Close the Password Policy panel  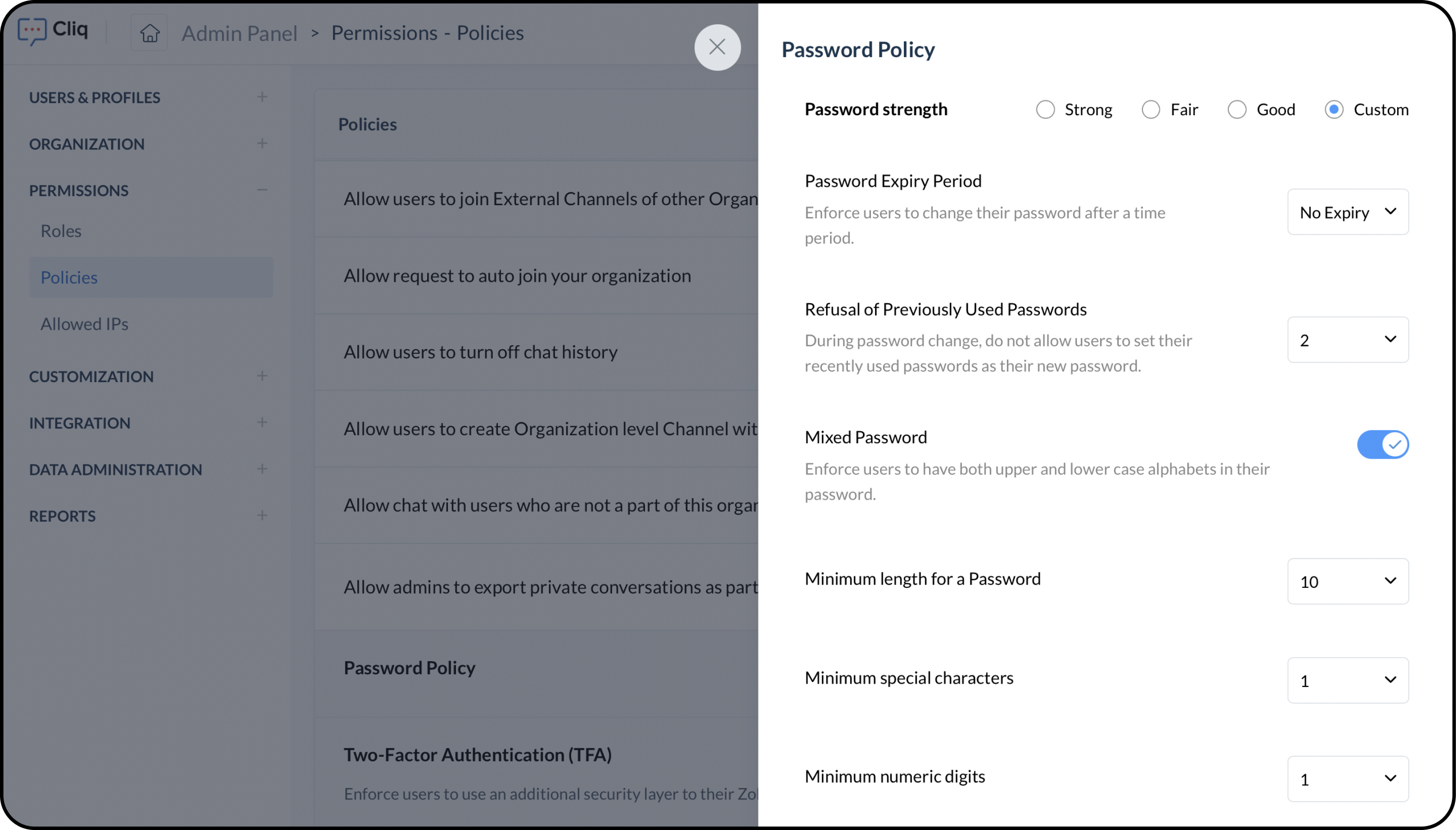pos(717,47)
